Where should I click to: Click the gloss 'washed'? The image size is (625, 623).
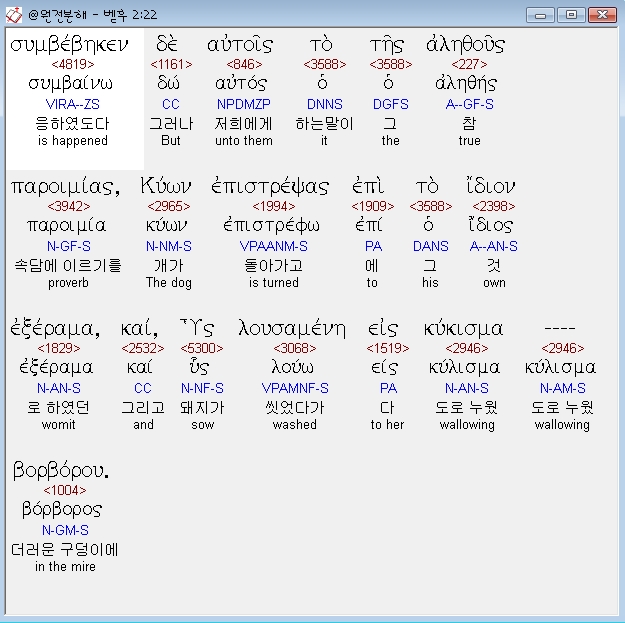295,425
